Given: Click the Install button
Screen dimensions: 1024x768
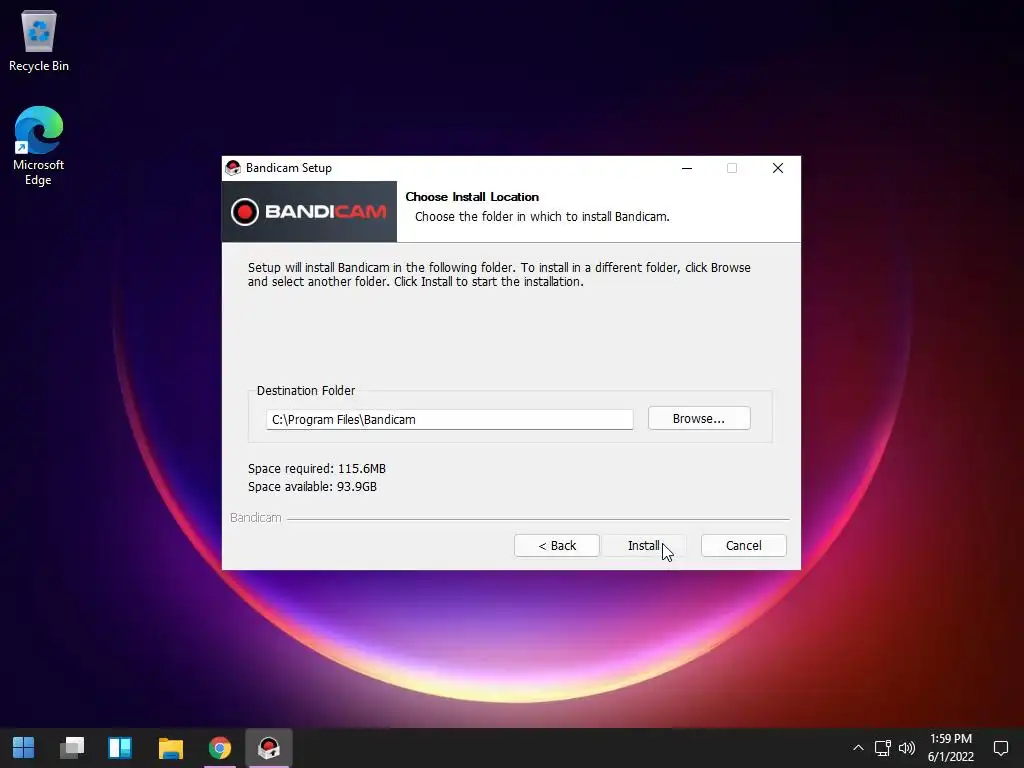Looking at the screenshot, I should click(643, 546).
